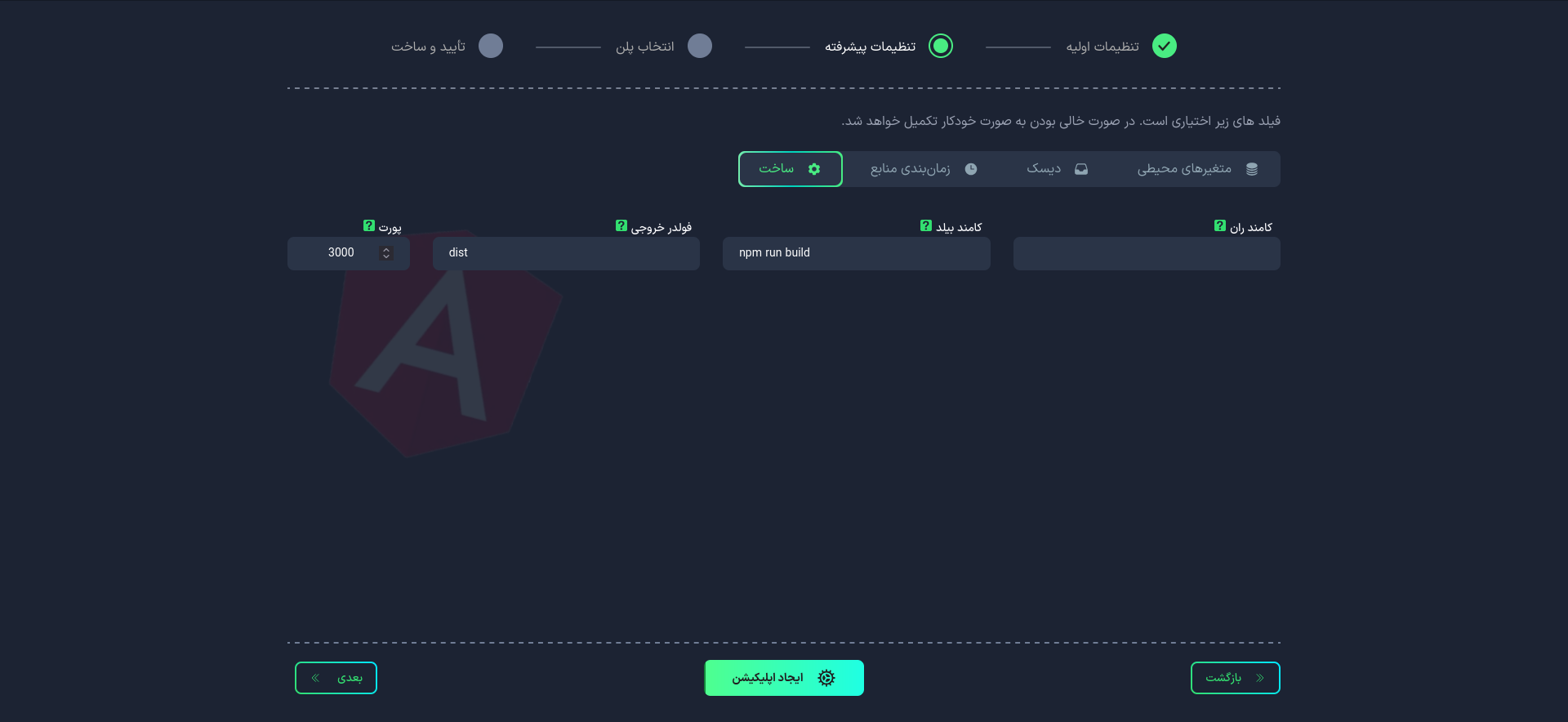Focus the empty کامند ران input field

tap(1147, 253)
